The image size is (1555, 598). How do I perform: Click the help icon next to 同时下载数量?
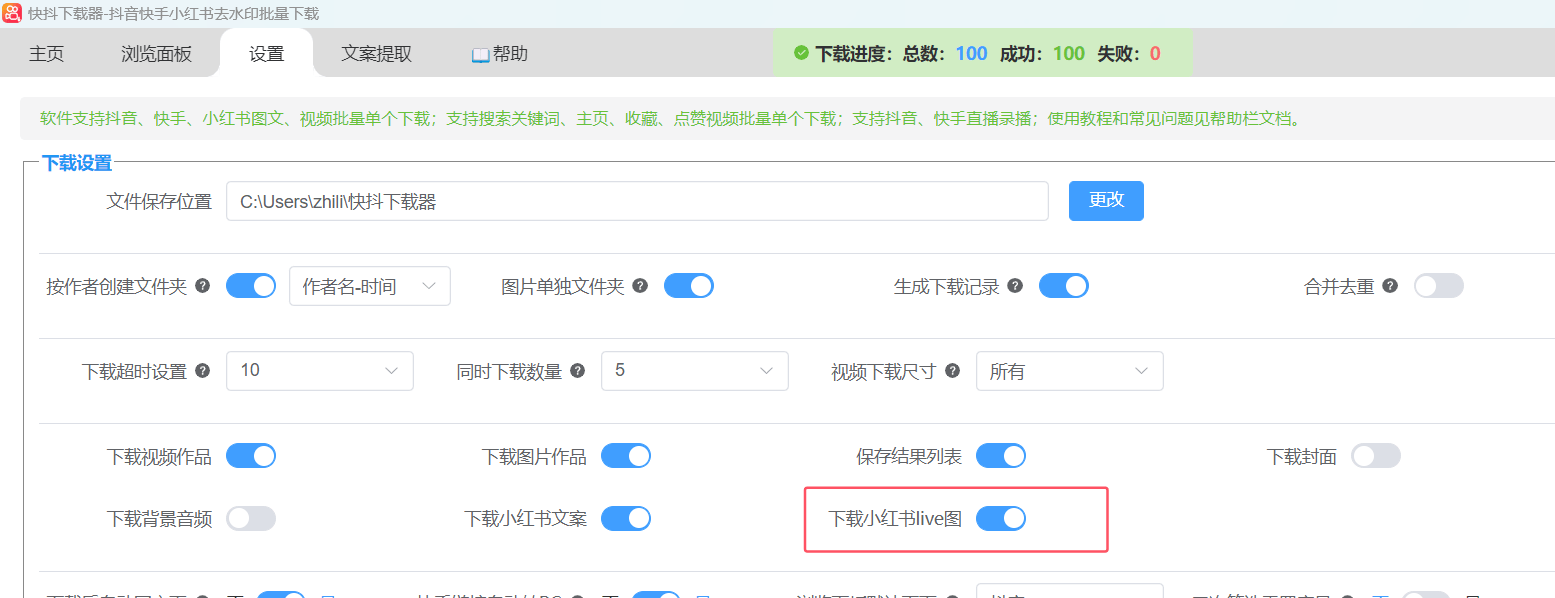[578, 371]
